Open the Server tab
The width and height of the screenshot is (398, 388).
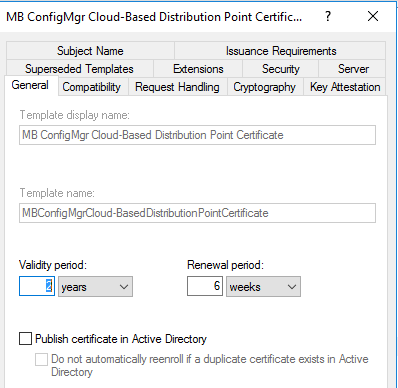(353, 69)
